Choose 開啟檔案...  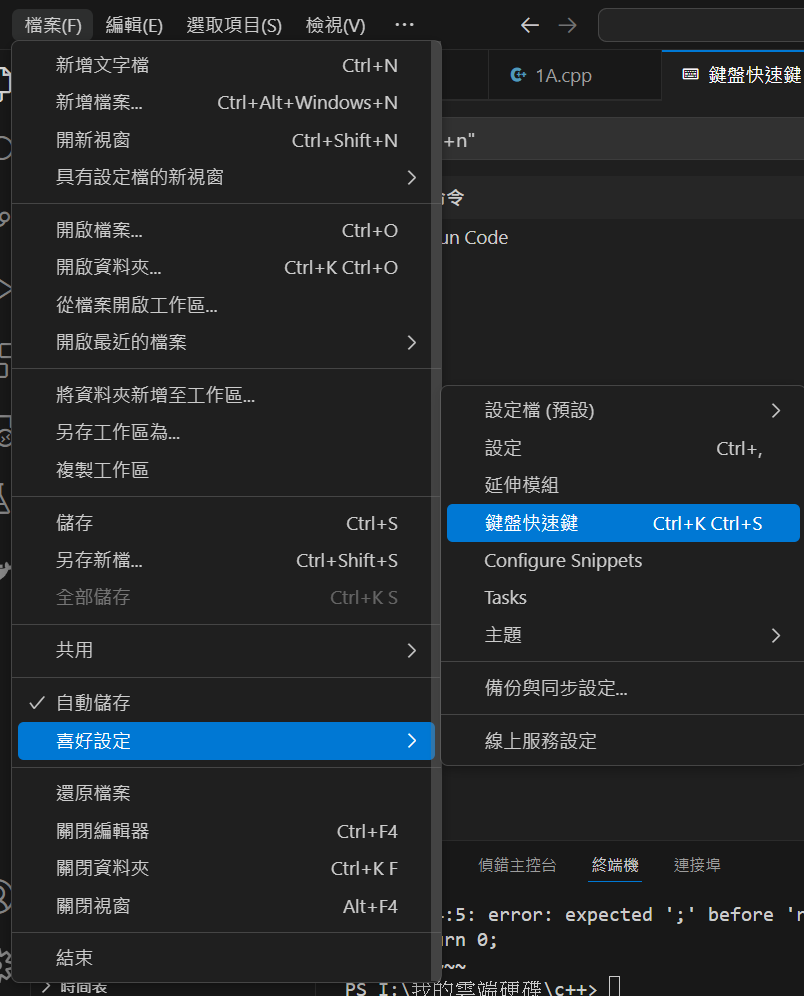pyautogui.click(x=226, y=231)
